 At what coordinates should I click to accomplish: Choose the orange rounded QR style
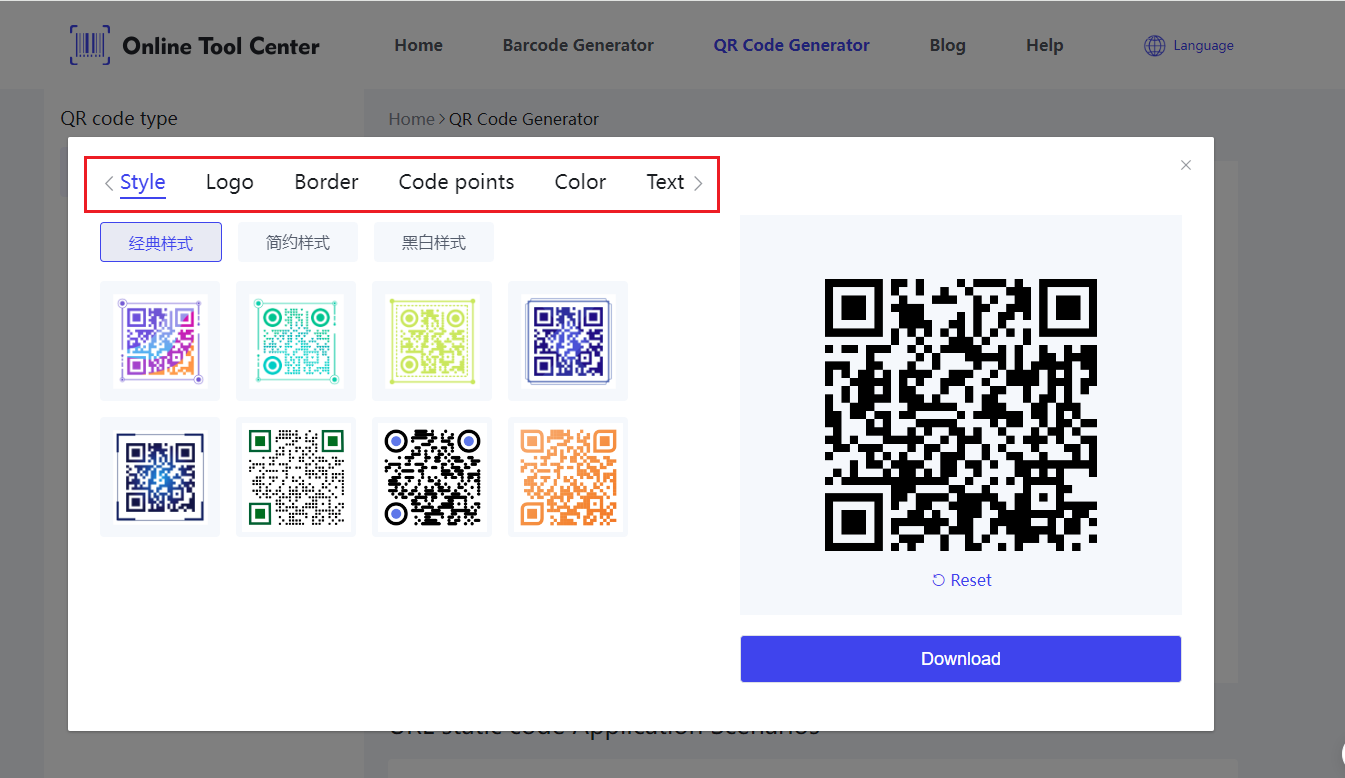tap(568, 477)
